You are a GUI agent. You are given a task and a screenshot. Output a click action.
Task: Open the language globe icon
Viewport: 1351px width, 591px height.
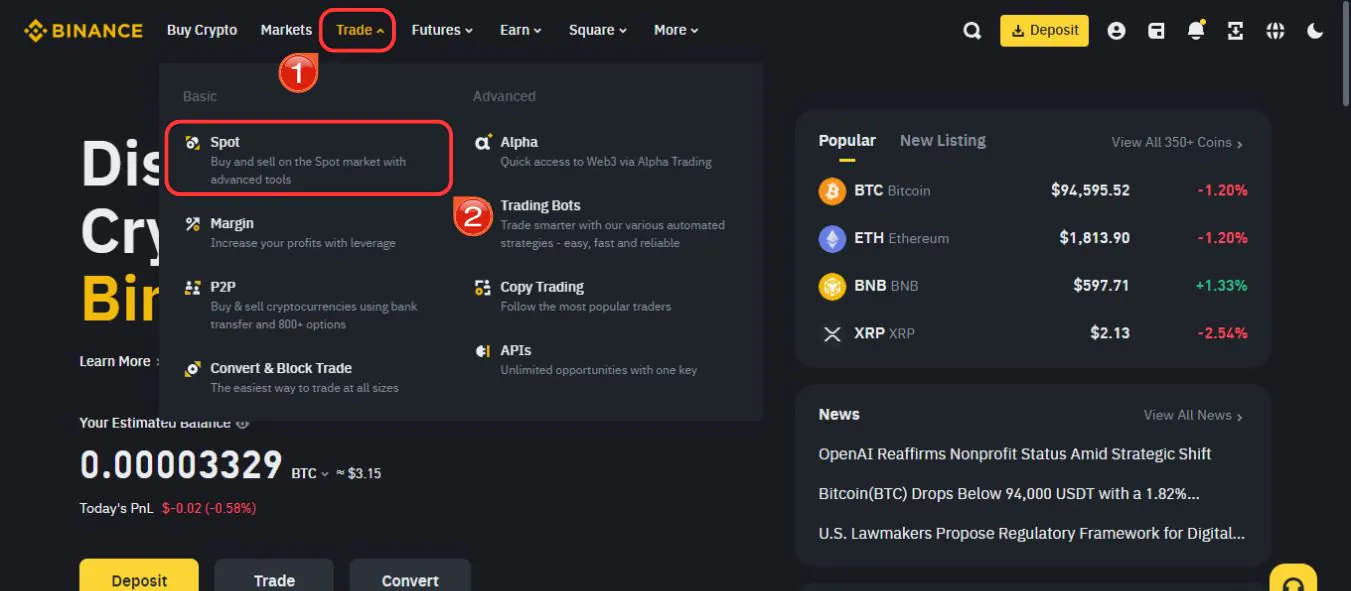tap(1275, 31)
